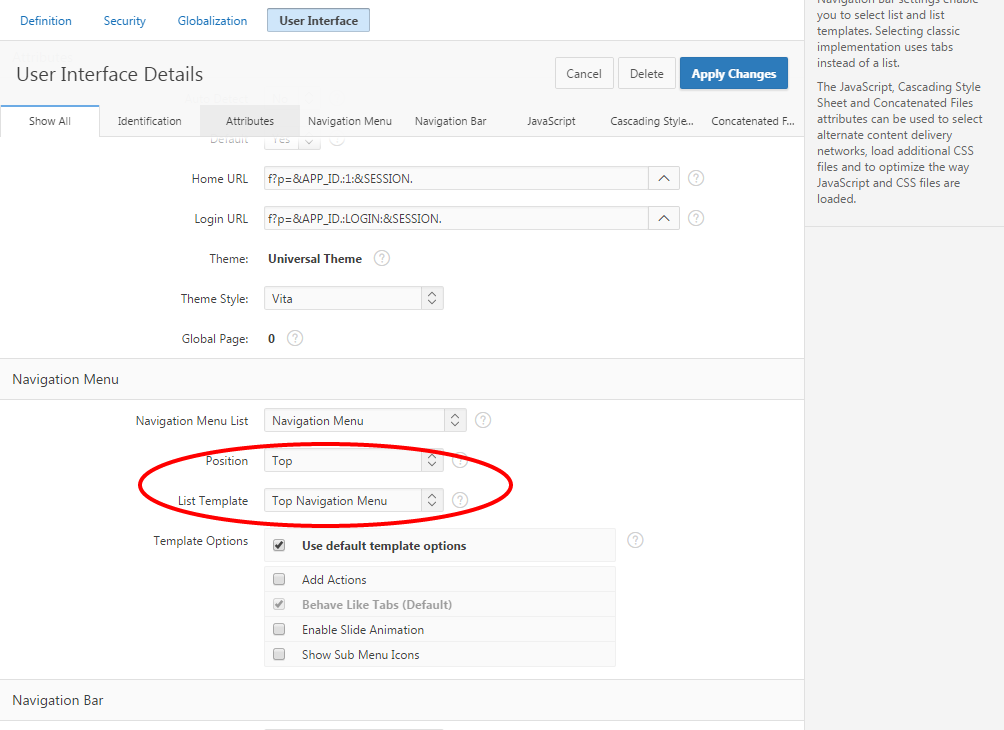Click help icon for Template Options
The image size is (1004, 730).
coord(635,540)
